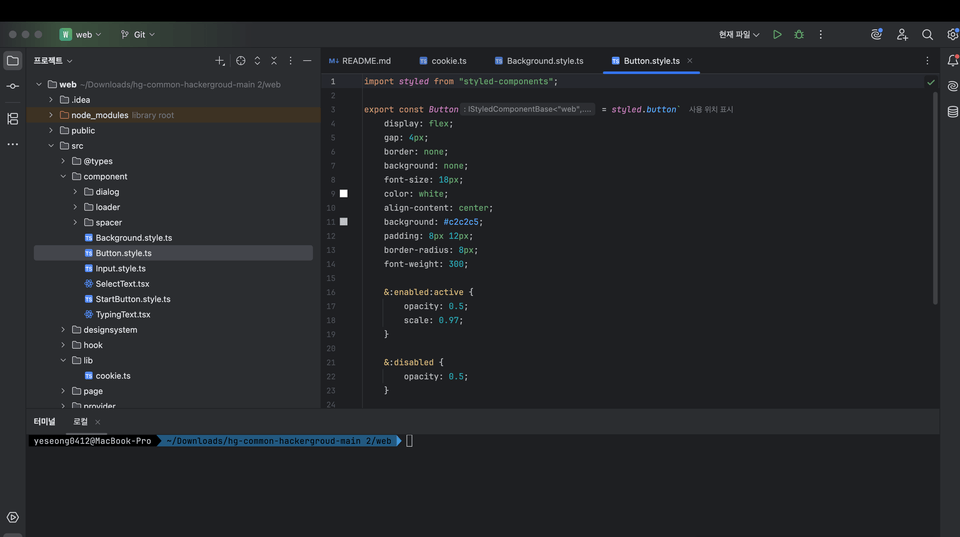Add new file with plus icon
960x537 pixels.
(x=220, y=61)
